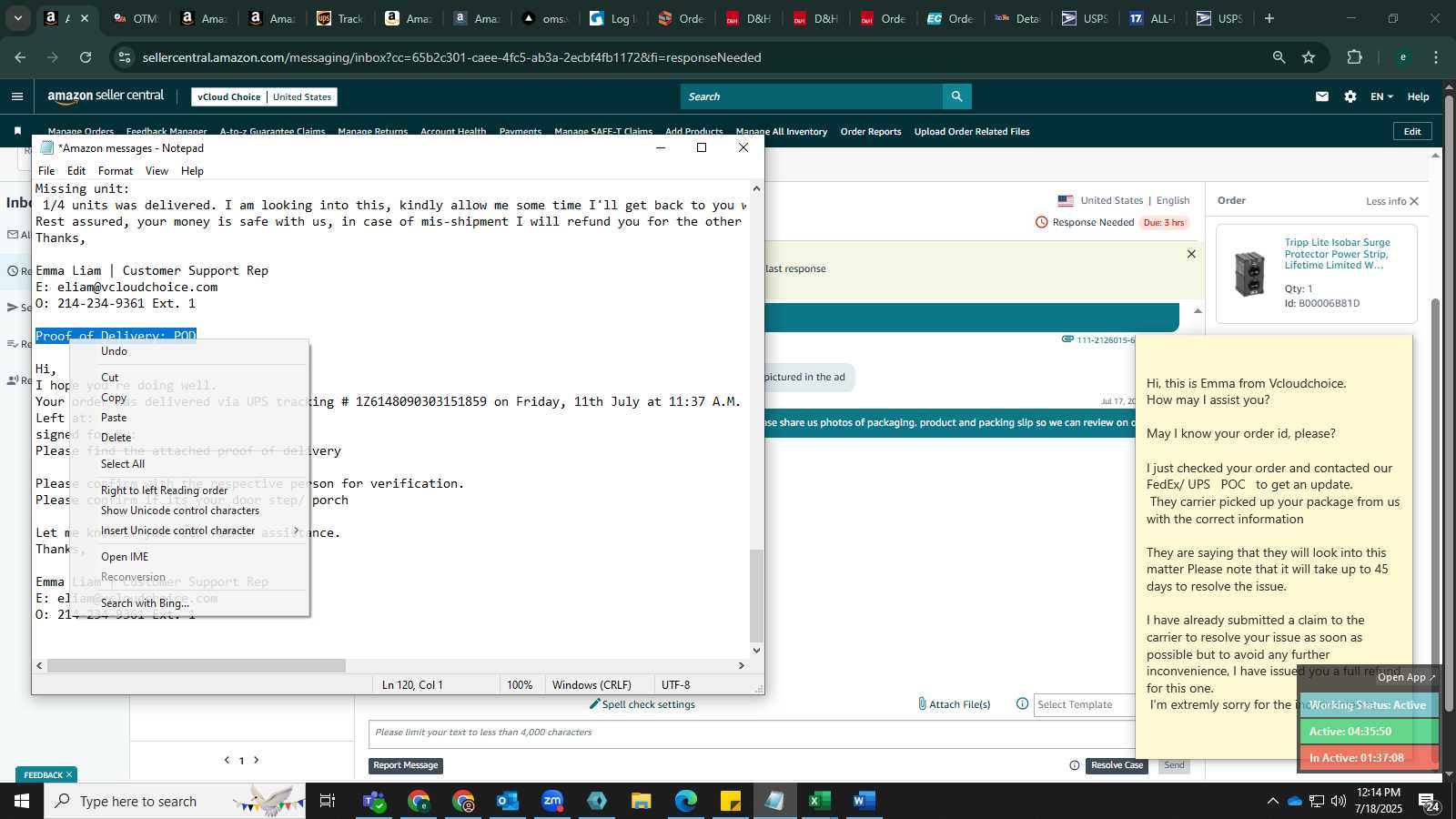The image size is (1456, 819).
Task: Collapse order panel via Less info
Action: pyautogui.click(x=1392, y=201)
